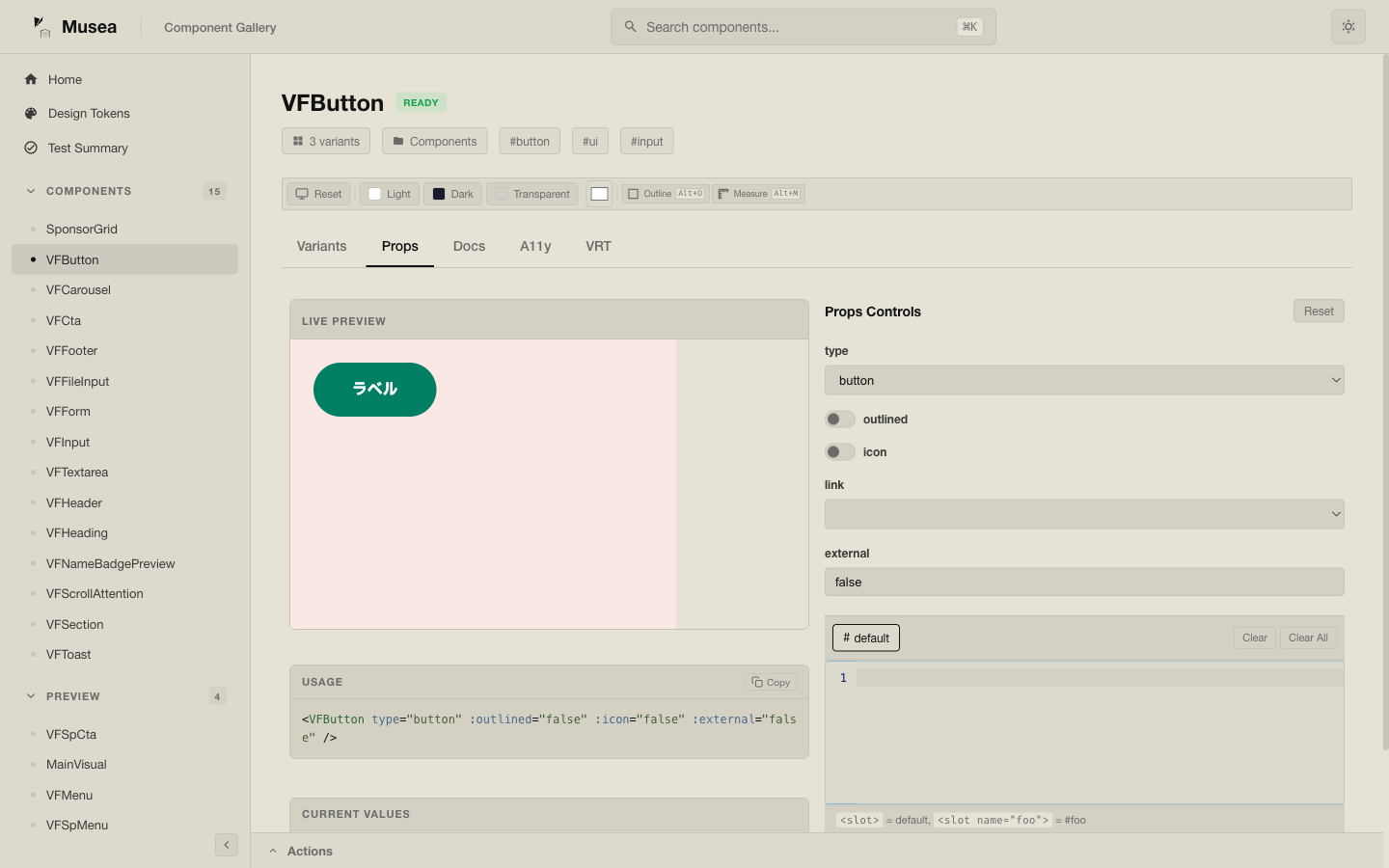This screenshot has width=1389, height=868.
Task: Copy the usage code snippet
Action: 770,682
